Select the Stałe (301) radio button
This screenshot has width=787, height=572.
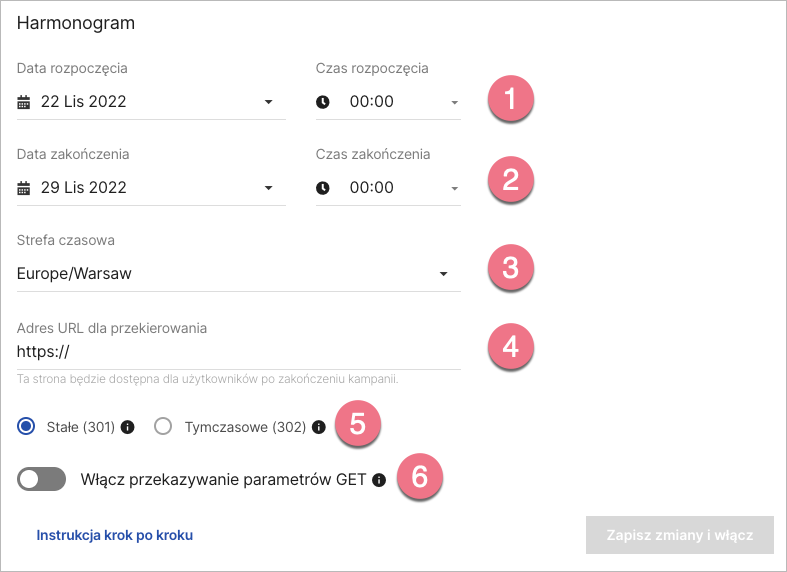click(x=26, y=427)
